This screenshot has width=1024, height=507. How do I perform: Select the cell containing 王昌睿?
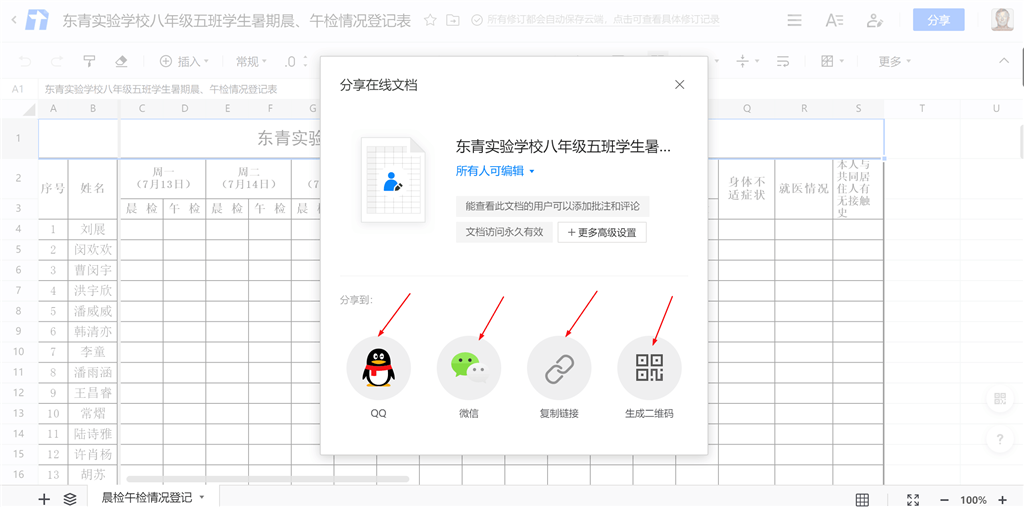[93, 393]
